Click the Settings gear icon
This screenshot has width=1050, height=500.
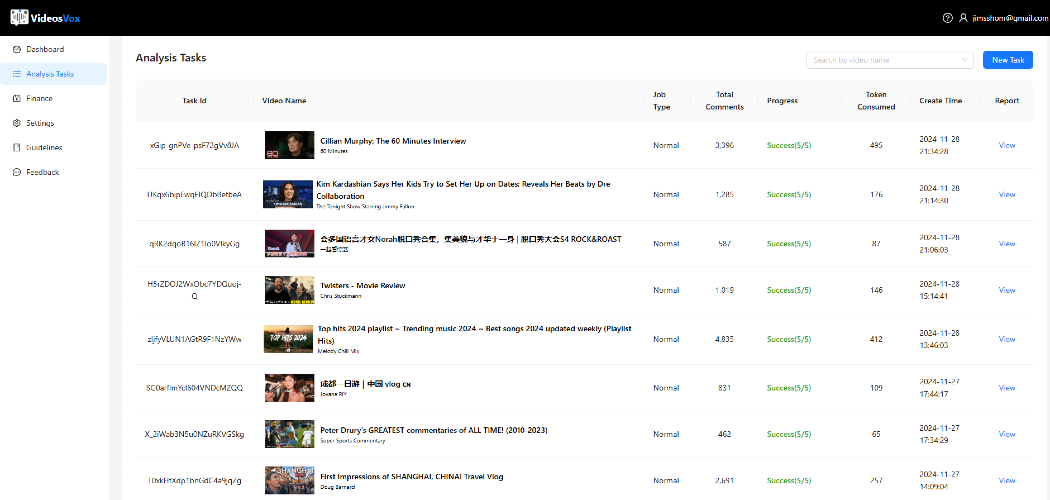17,123
